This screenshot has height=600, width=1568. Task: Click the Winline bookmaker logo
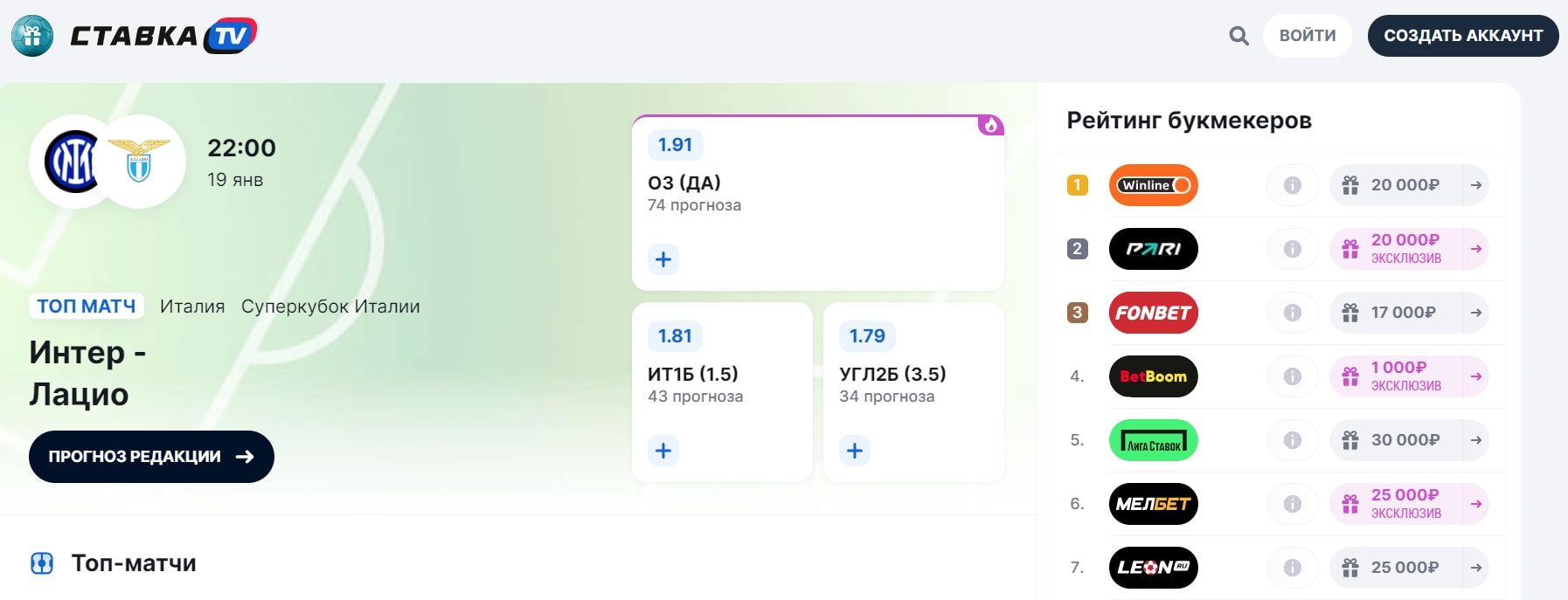tap(1153, 185)
